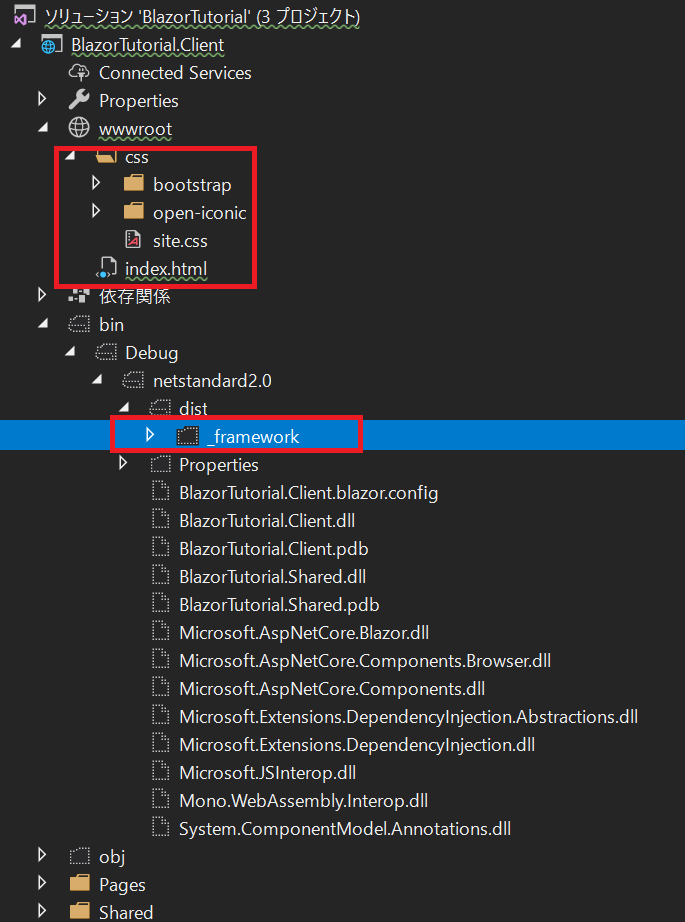685x922 pixels.
Task: Select BlazorTutorial.Shared.pdb file name
Action: [x=279, y=604]
